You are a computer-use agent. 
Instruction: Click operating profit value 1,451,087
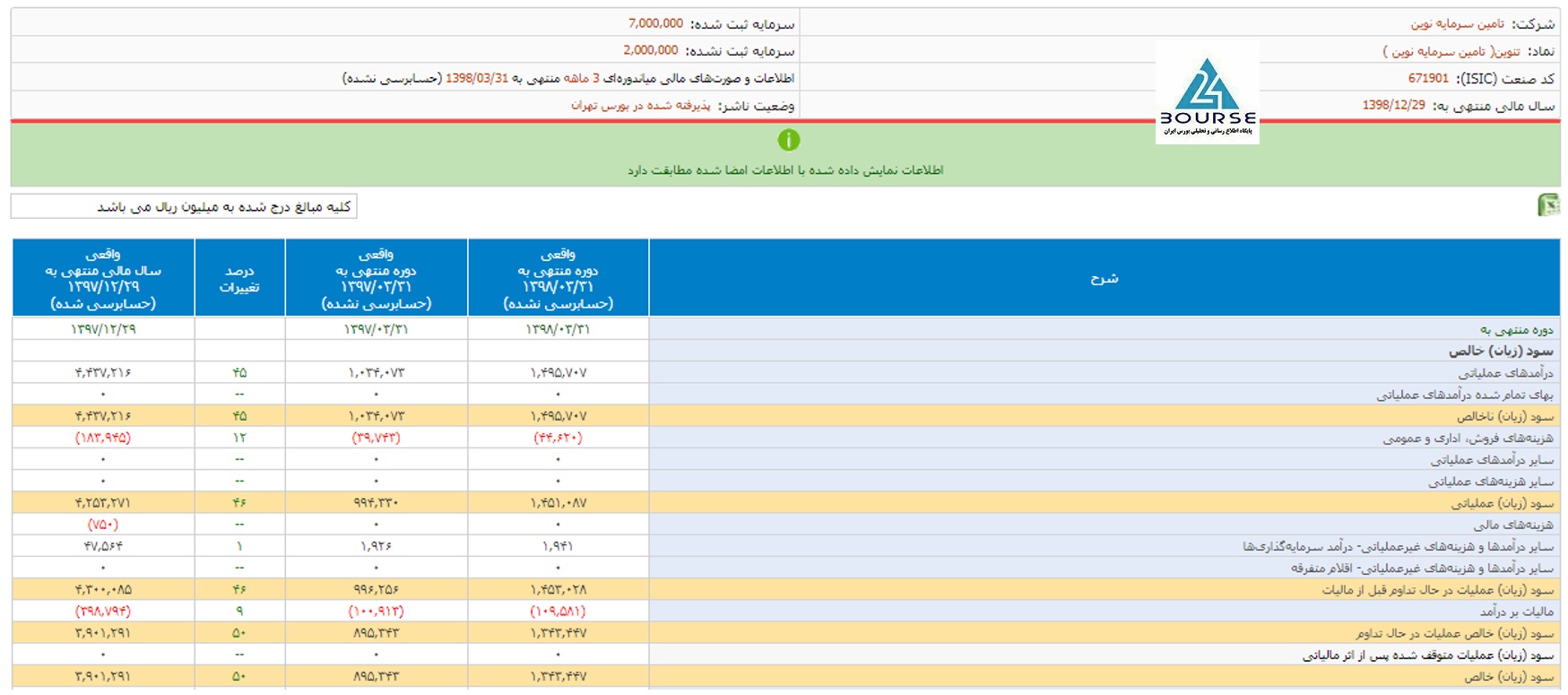[558, 503]
